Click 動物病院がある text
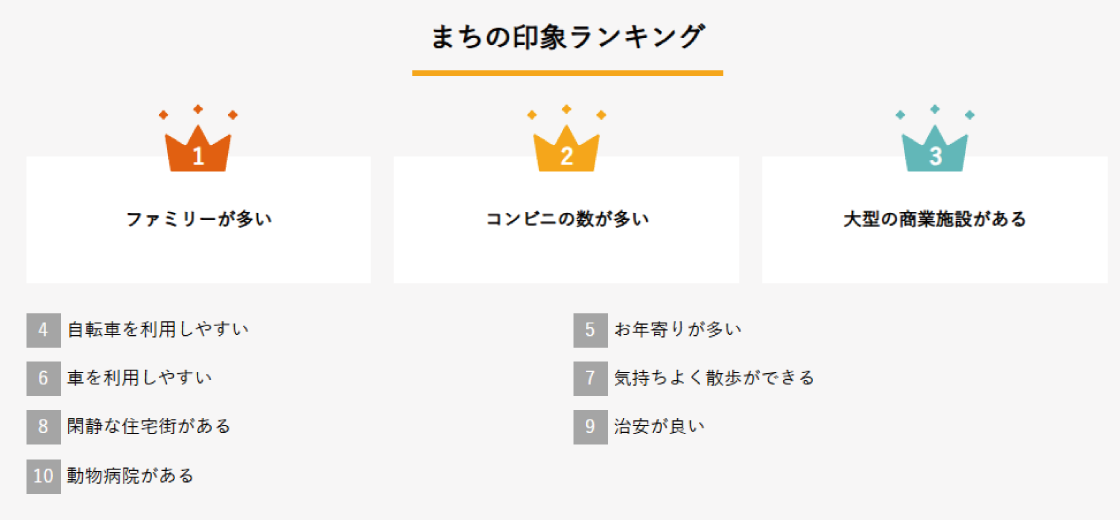This screenshot has width=1120, height=520. 130,476
